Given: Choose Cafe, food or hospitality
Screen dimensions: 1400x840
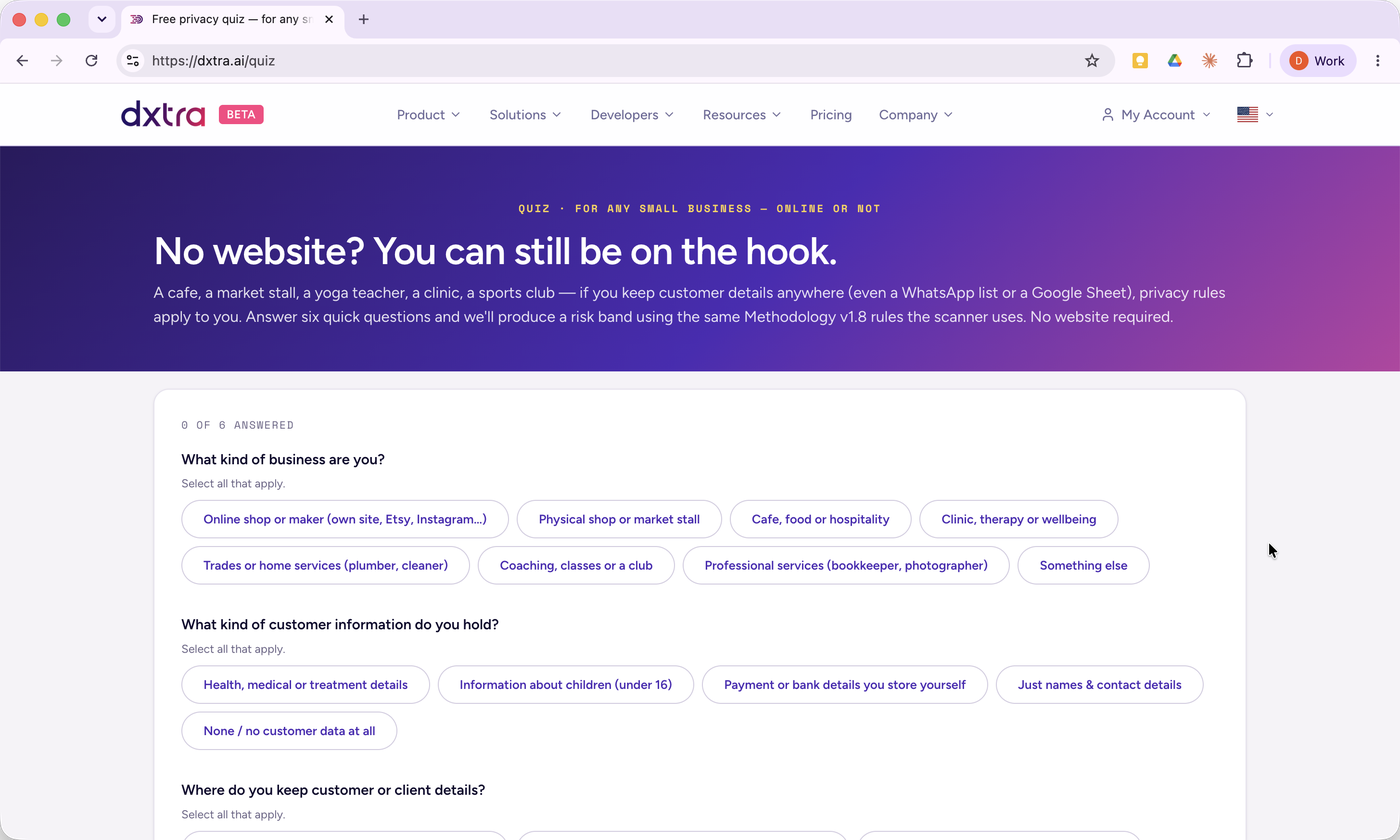Looking at the screenshot, I should (x=820, y=519).
